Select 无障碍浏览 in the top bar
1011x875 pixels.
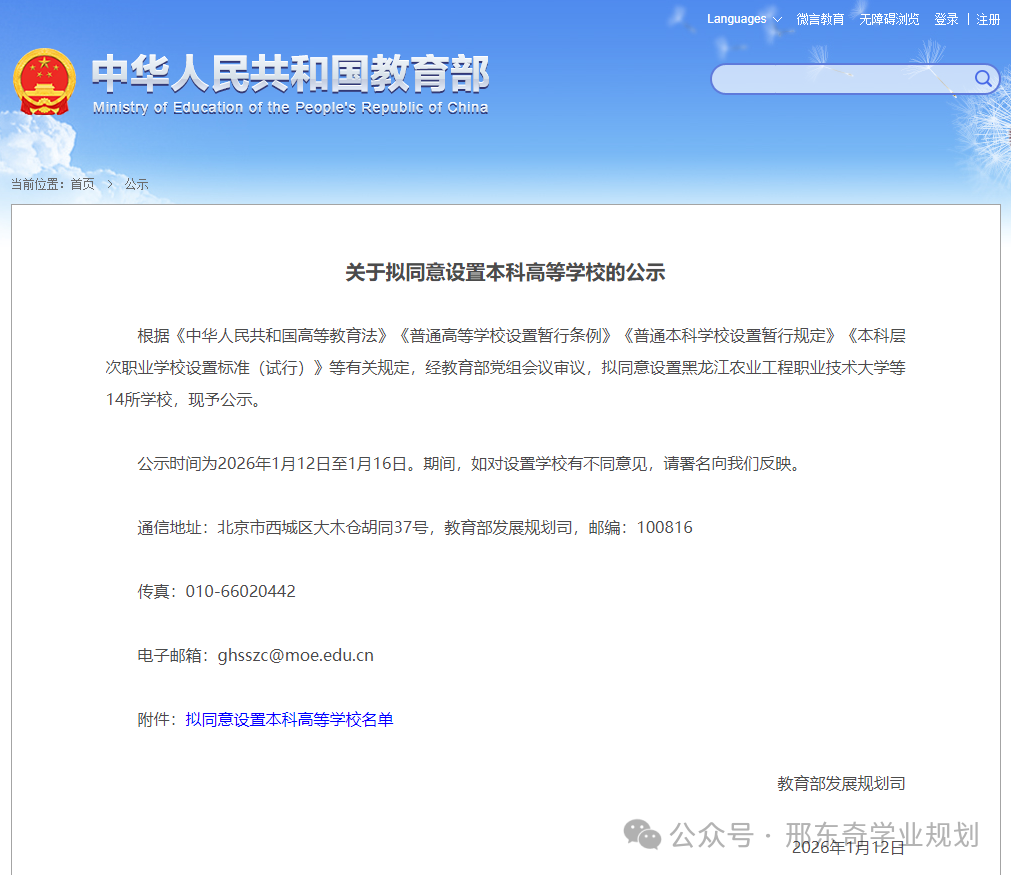pos(889,19)
